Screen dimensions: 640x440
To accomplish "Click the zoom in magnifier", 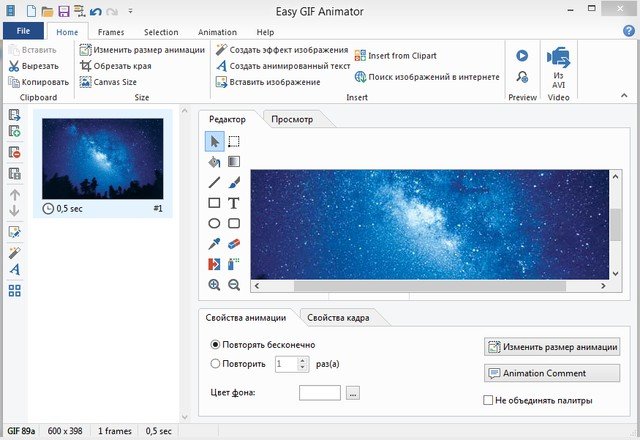I will 214,285.
